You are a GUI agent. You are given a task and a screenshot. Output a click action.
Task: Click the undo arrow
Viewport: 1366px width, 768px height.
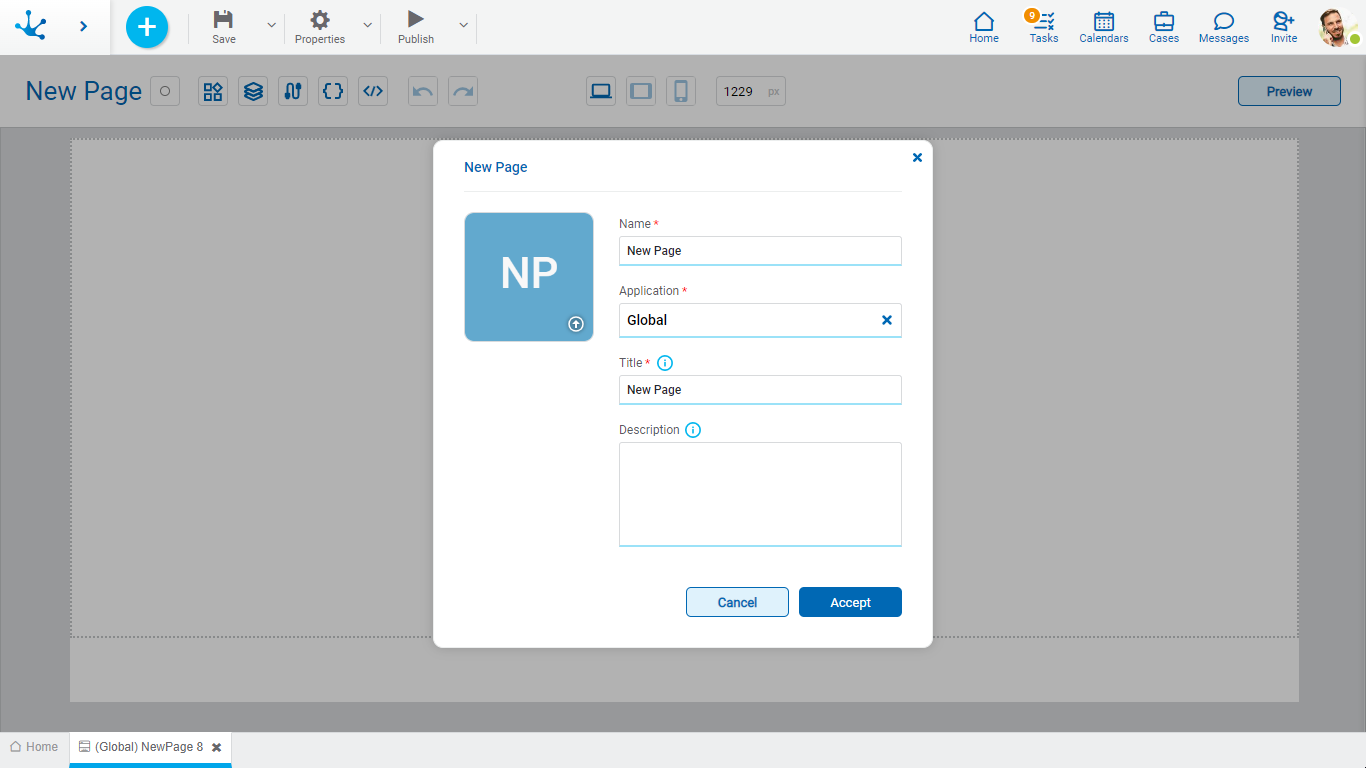point(423,91)
